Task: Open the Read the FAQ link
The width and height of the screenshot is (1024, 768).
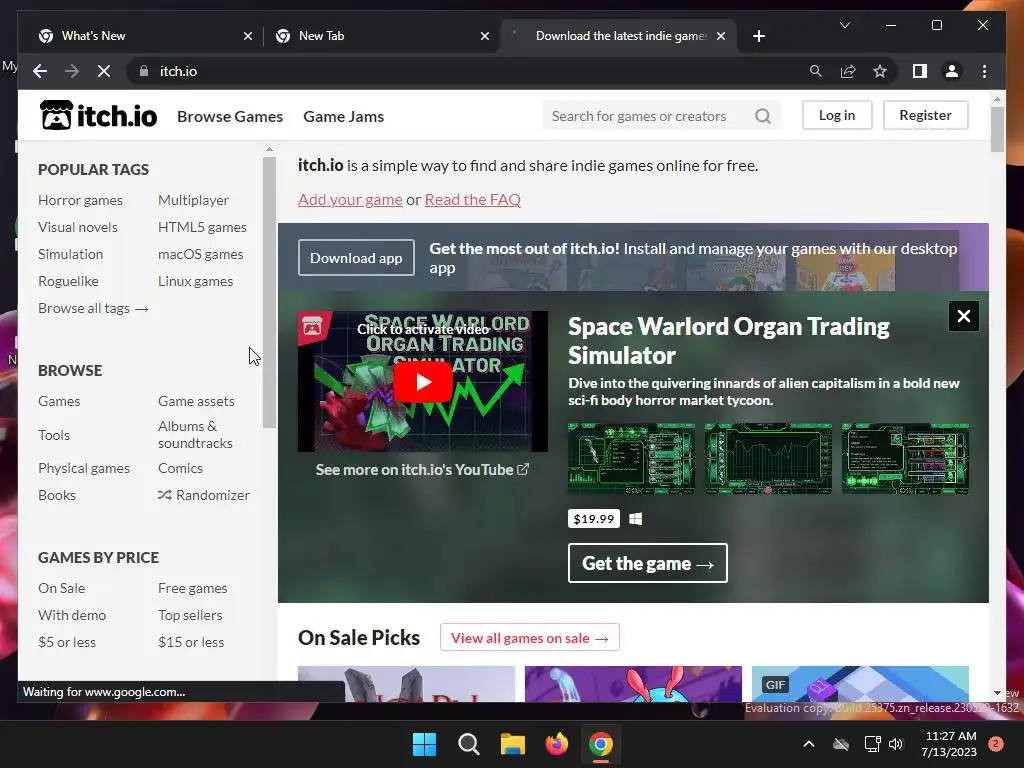Action: coord(473,199)
